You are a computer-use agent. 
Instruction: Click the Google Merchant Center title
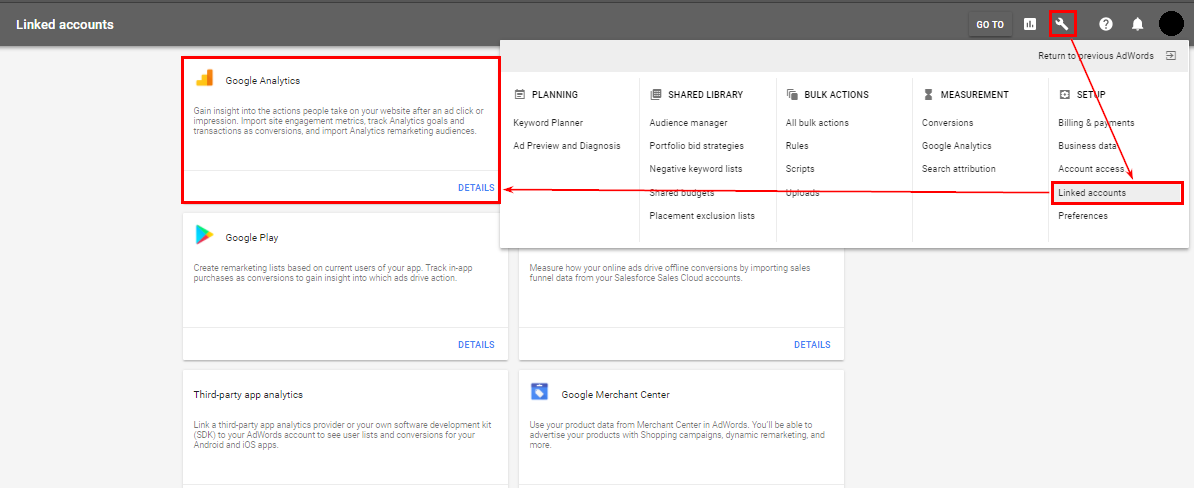click(615, 395)
